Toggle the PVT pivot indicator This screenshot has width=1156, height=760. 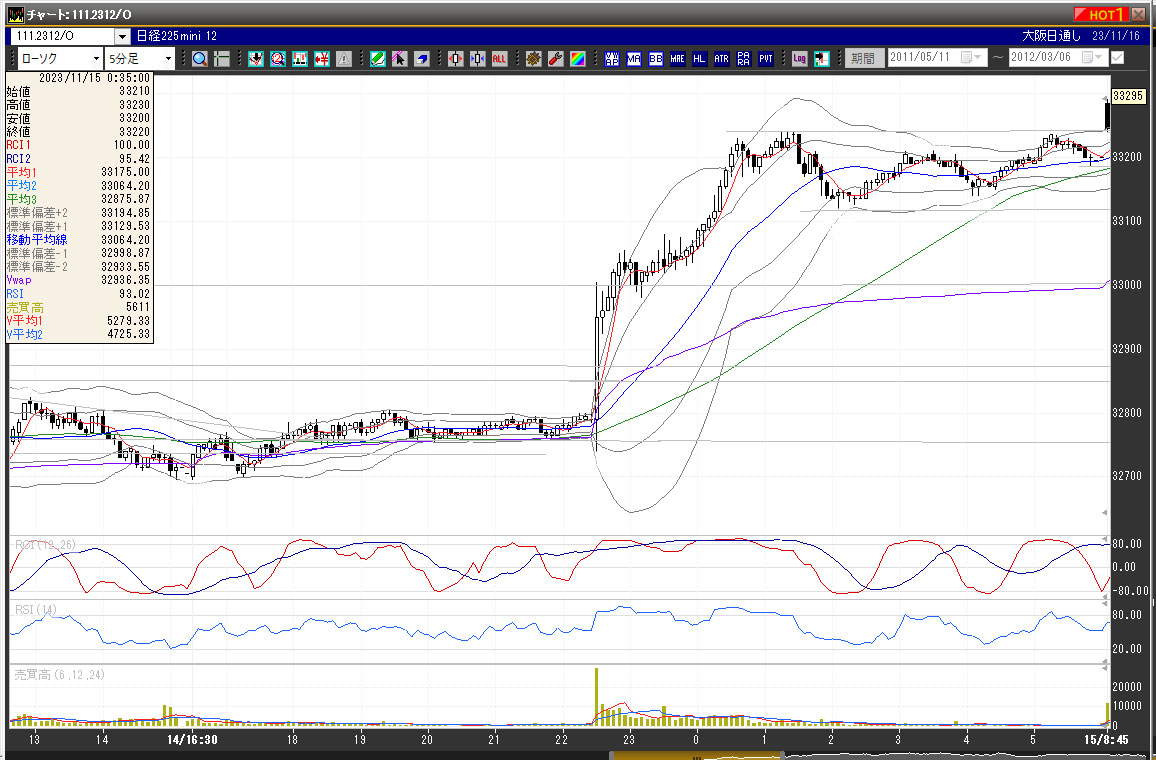(x=766, y=59)
